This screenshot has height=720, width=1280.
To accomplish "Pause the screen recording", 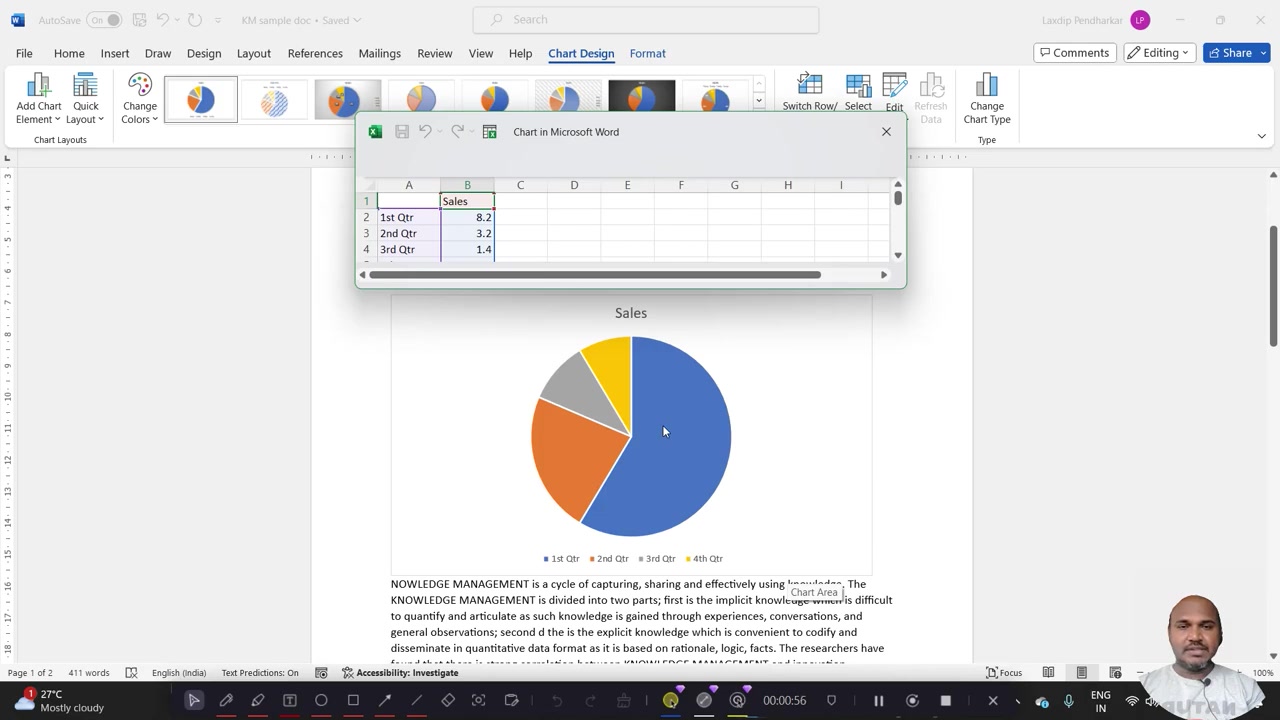I will [x=878, y=700].
